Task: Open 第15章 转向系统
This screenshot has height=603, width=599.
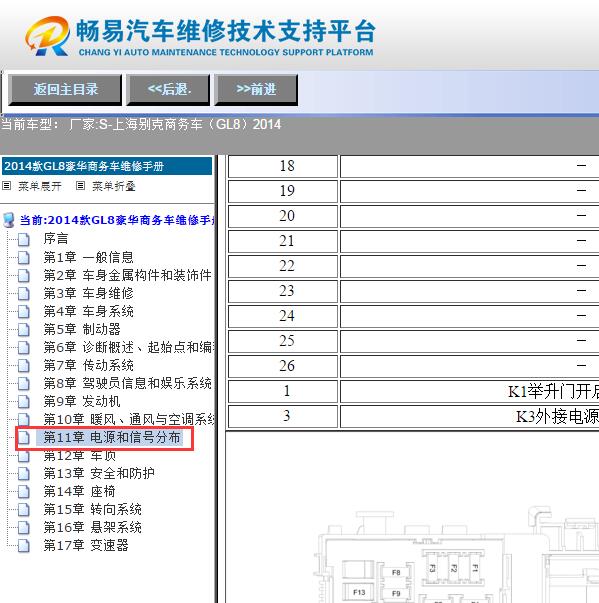Action: point(92,510)
